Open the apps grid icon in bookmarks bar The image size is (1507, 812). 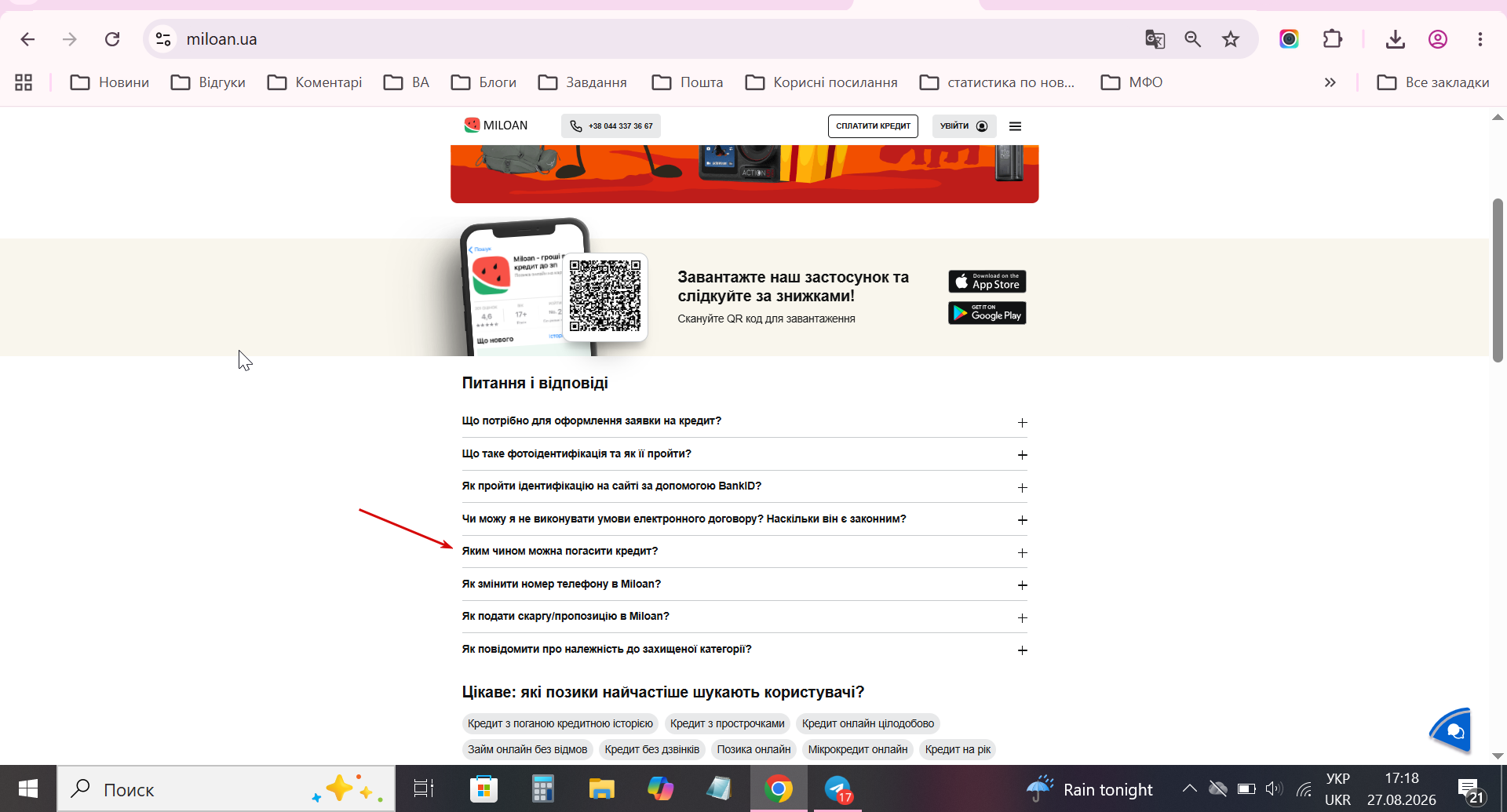(x=24, y=82)
